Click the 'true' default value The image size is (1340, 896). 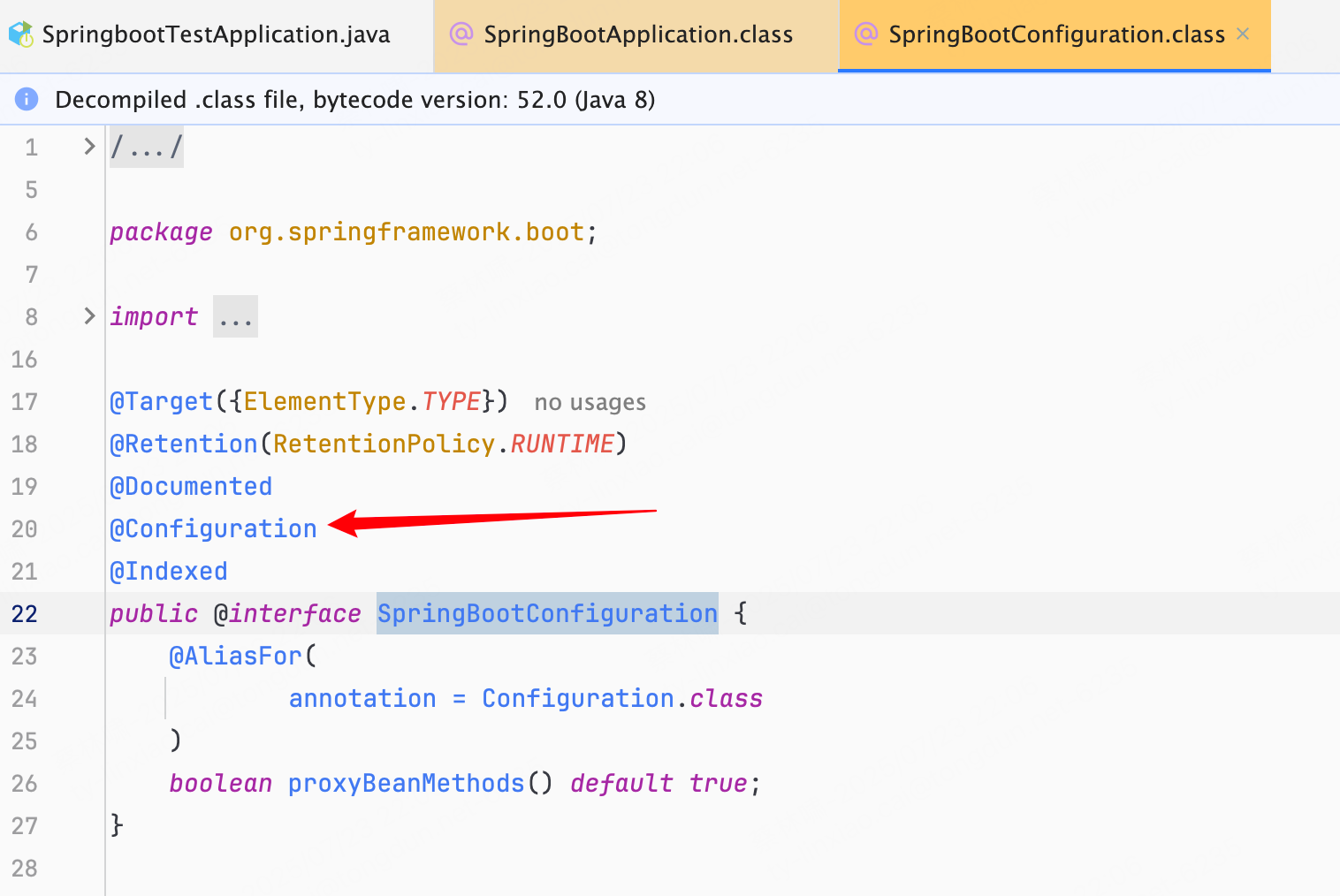coord(719,783)
